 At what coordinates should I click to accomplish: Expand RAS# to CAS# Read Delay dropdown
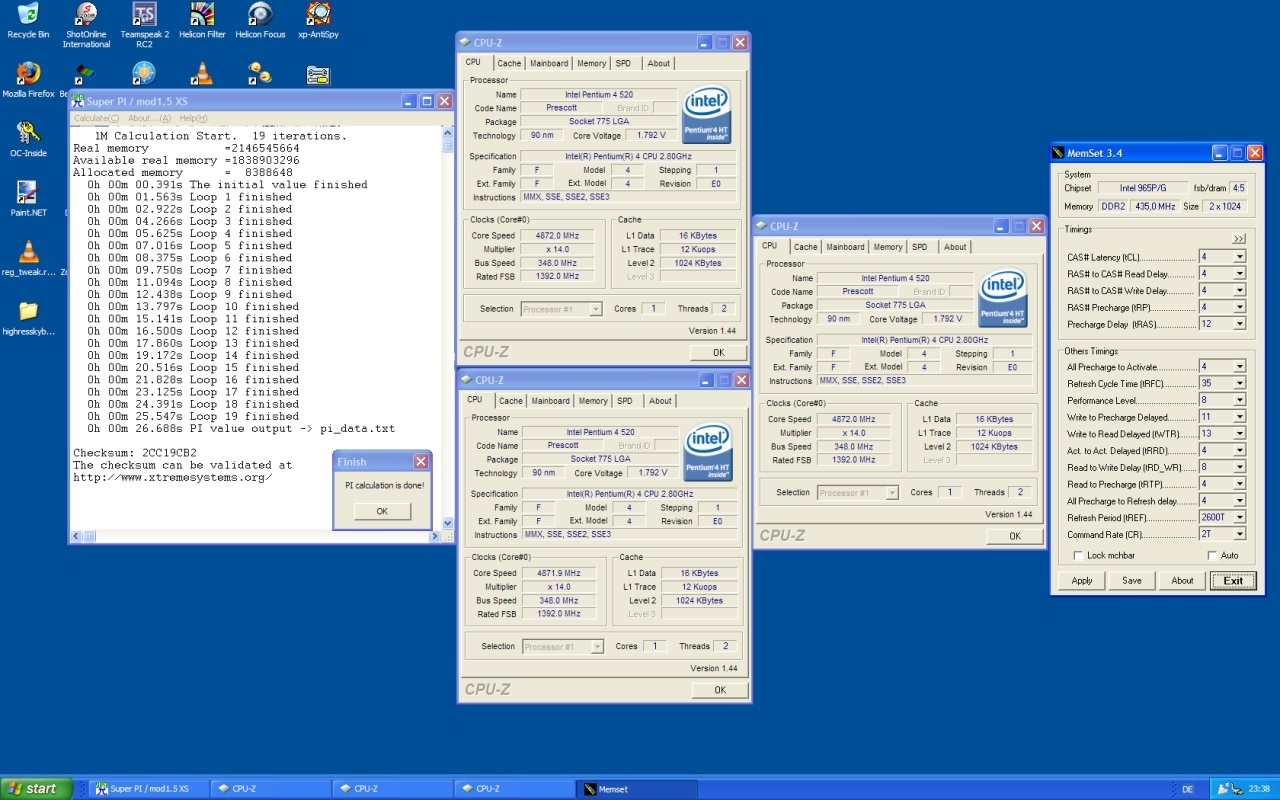pos(1240,274)
